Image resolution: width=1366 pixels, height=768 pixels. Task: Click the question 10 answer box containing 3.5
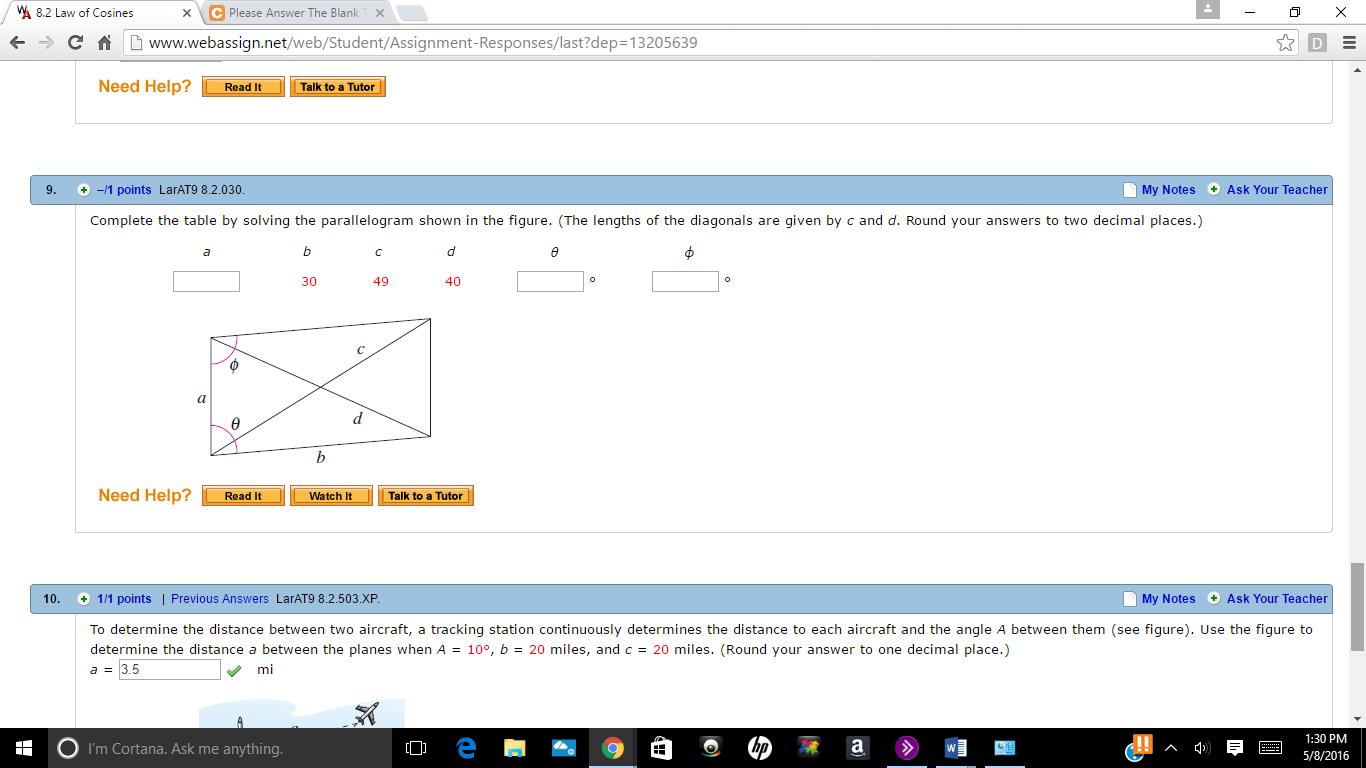169,670
